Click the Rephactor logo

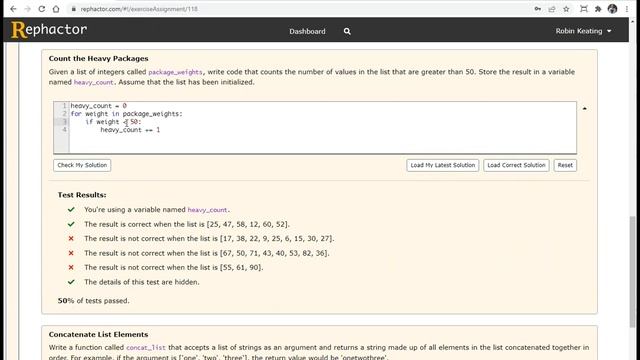(x=49, y=30)
